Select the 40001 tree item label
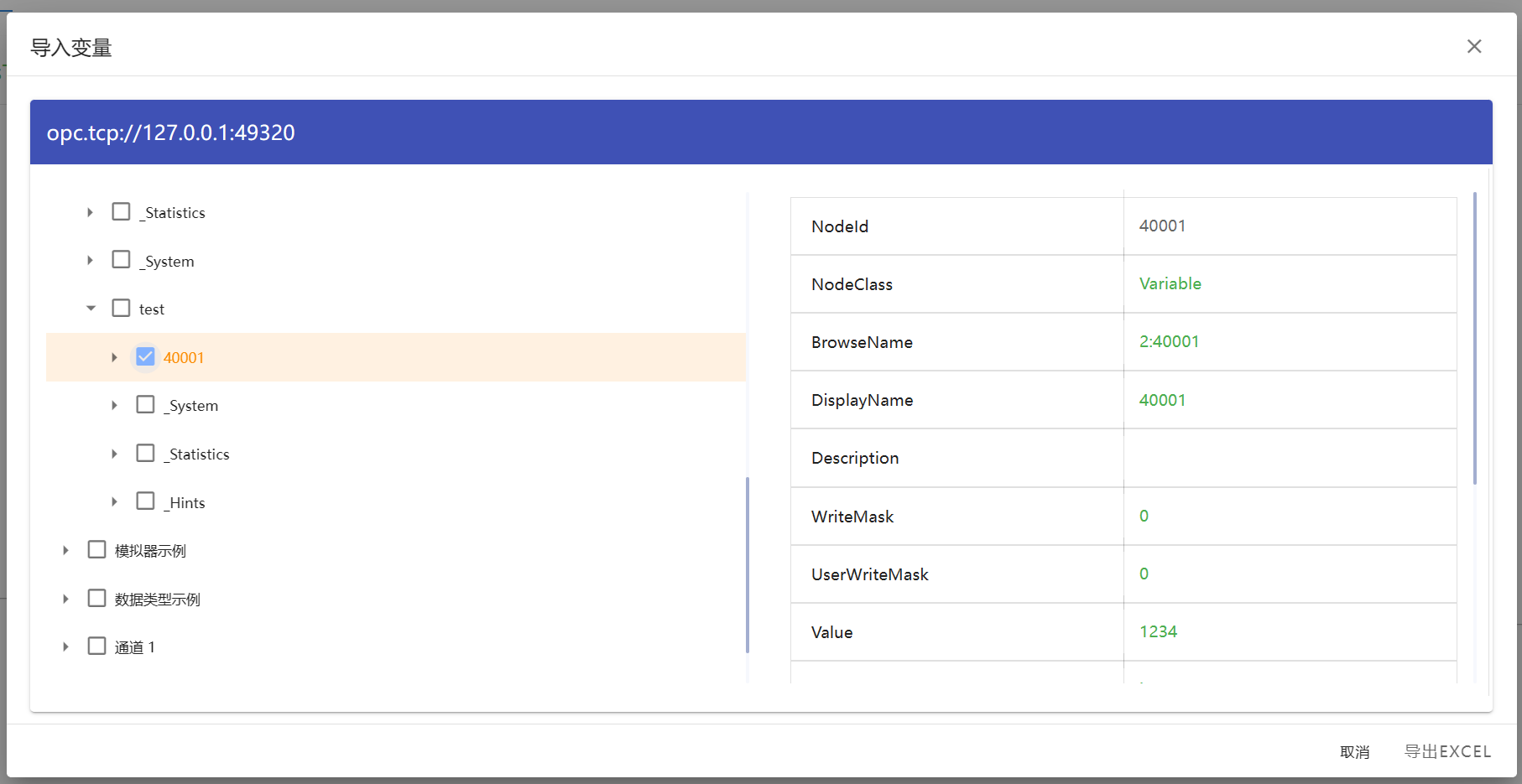The image size is (1522, 784). point(184,358)
